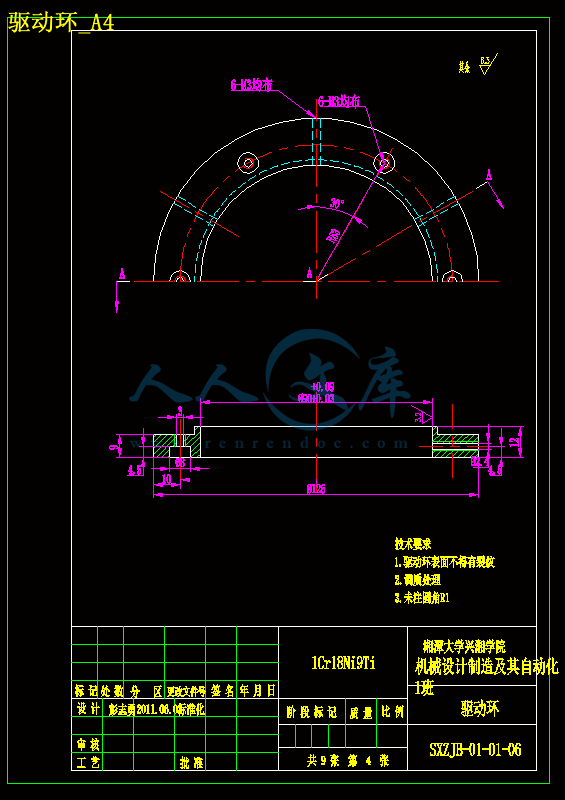Click the left 6-M3均布 leader label

tap(251, 85)
